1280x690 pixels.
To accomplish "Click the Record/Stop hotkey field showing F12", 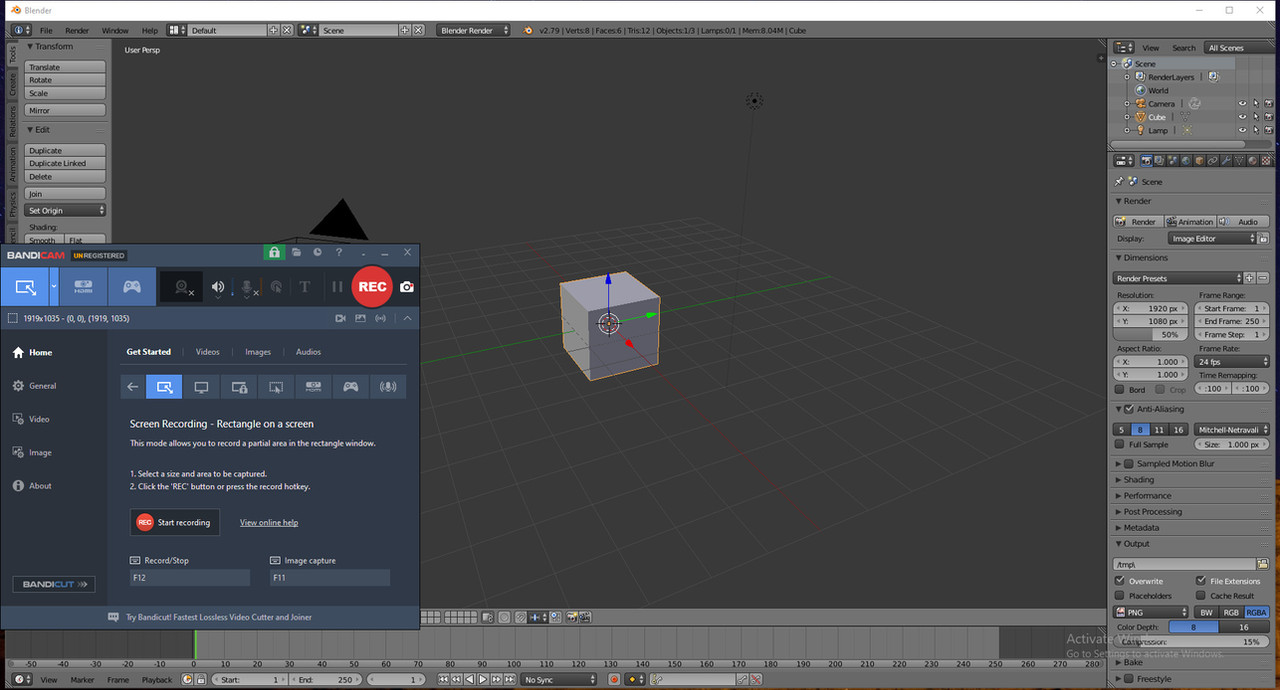I will tap(190, 578).
